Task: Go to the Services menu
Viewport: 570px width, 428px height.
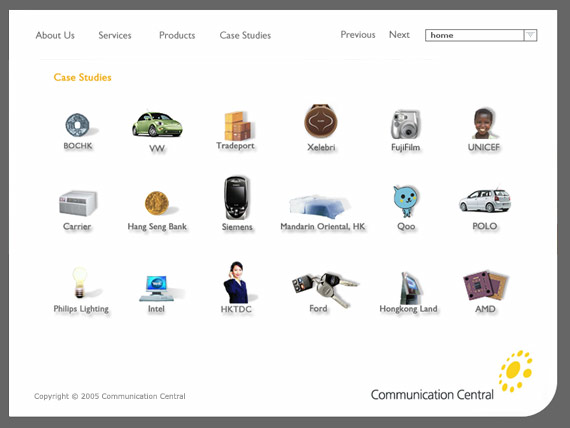Action: click(115, 35)
